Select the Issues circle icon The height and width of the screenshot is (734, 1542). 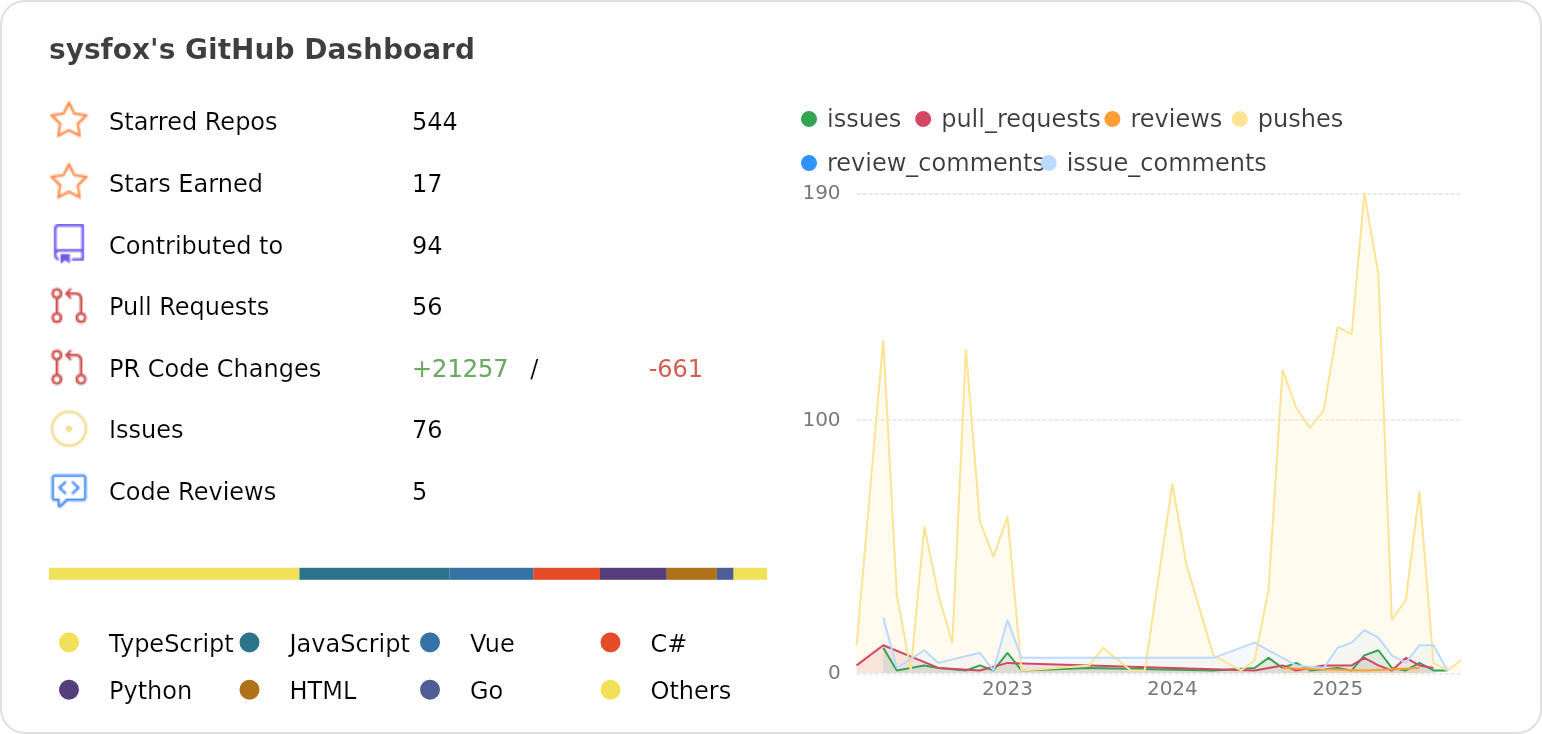click(68, 429)
